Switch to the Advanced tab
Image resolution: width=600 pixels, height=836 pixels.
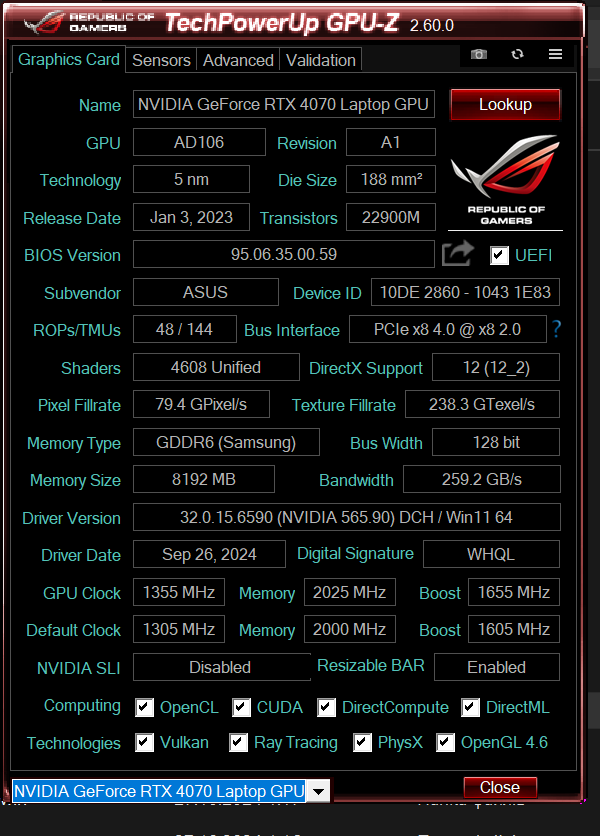coord(238,60)
